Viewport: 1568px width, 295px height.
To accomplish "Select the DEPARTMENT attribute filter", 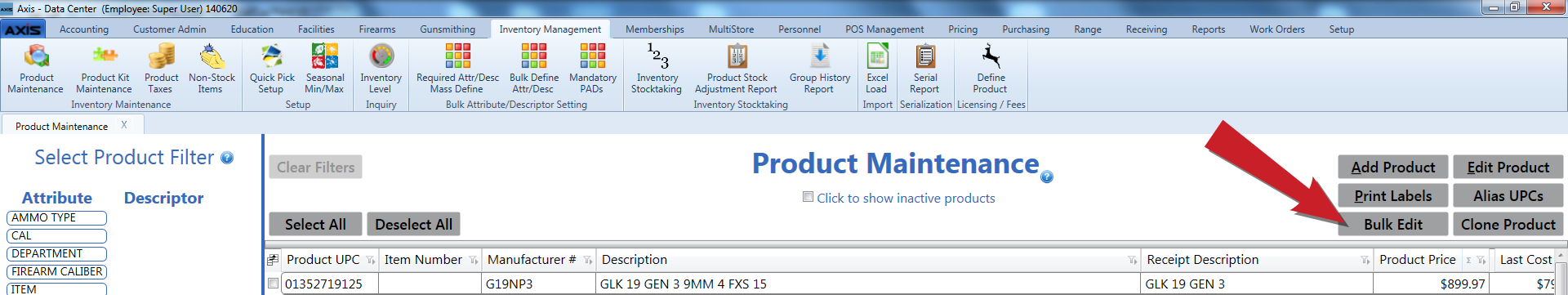I will point(56,254).
